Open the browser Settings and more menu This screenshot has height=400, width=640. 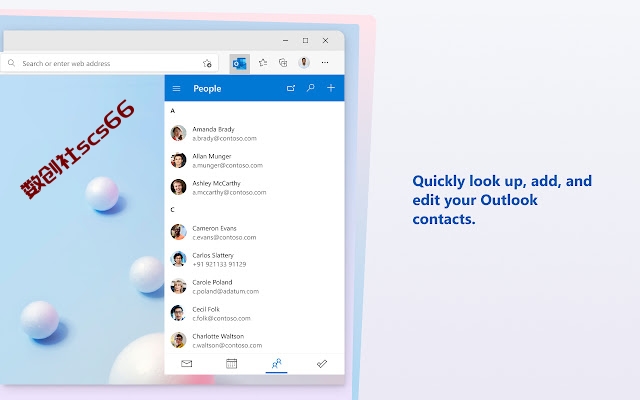click(325, 63)
